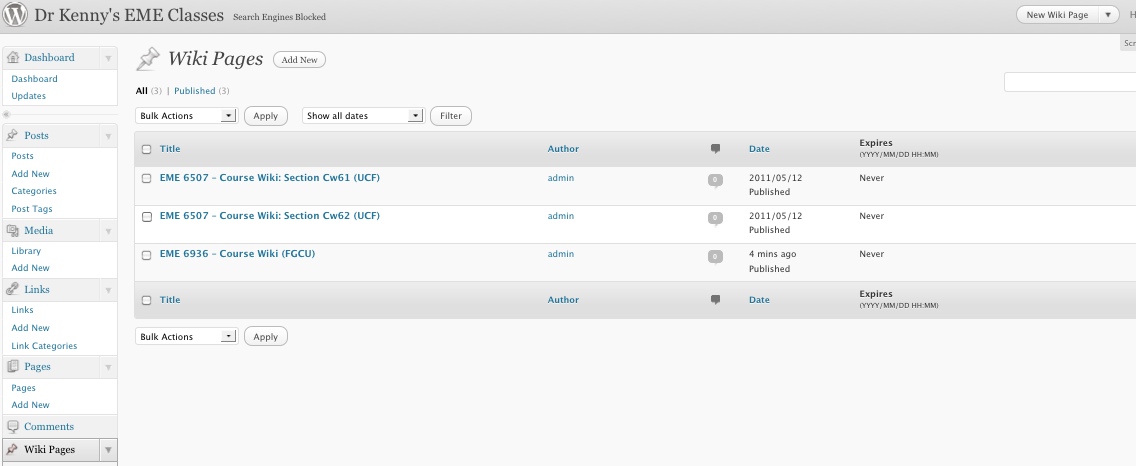The height and width of the screenshot is (466, 1136).
Task: Open Library under Media menu
Action: (26, 251)
